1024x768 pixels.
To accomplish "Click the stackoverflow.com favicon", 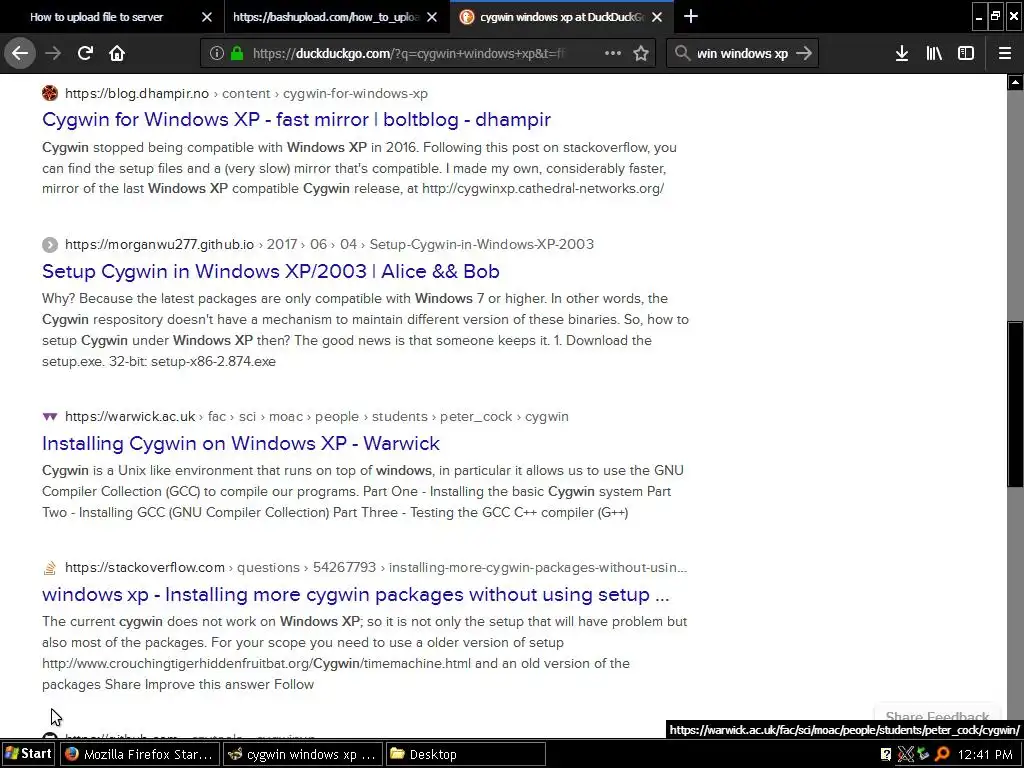I will 50,568.
